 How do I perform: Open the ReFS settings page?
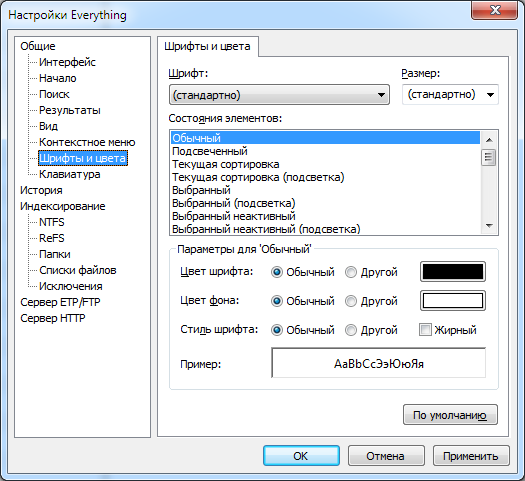pyautogui.click(x=52, y=238)
